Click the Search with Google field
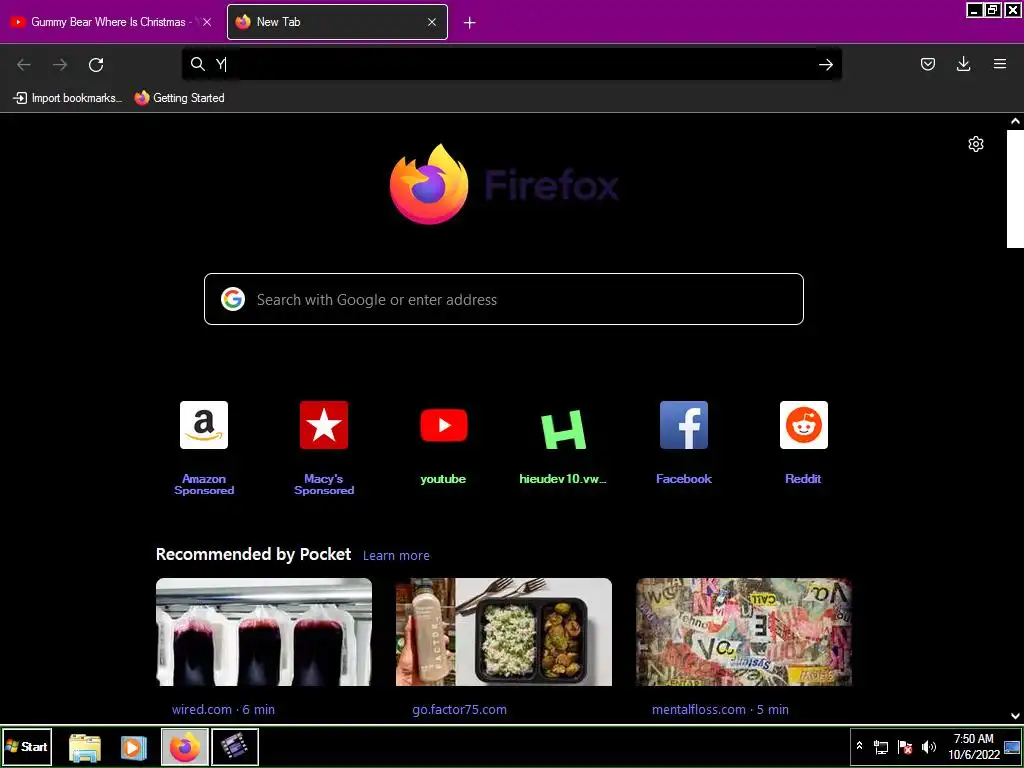The width and height of the screenshot is (1024, 768). tap(504, 299)
